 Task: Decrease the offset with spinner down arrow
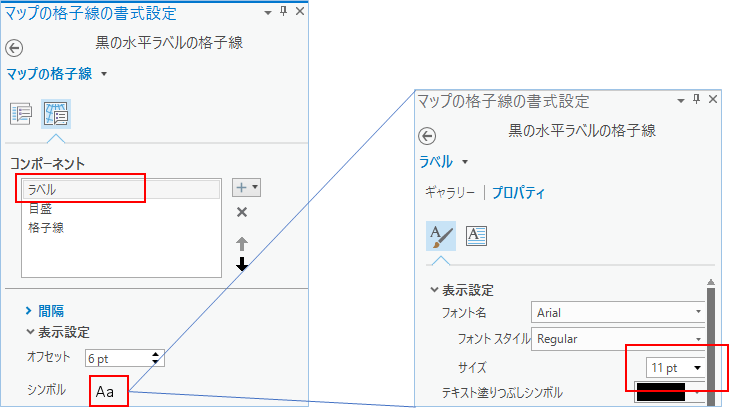pyautogui.click(x=156, y=362)
